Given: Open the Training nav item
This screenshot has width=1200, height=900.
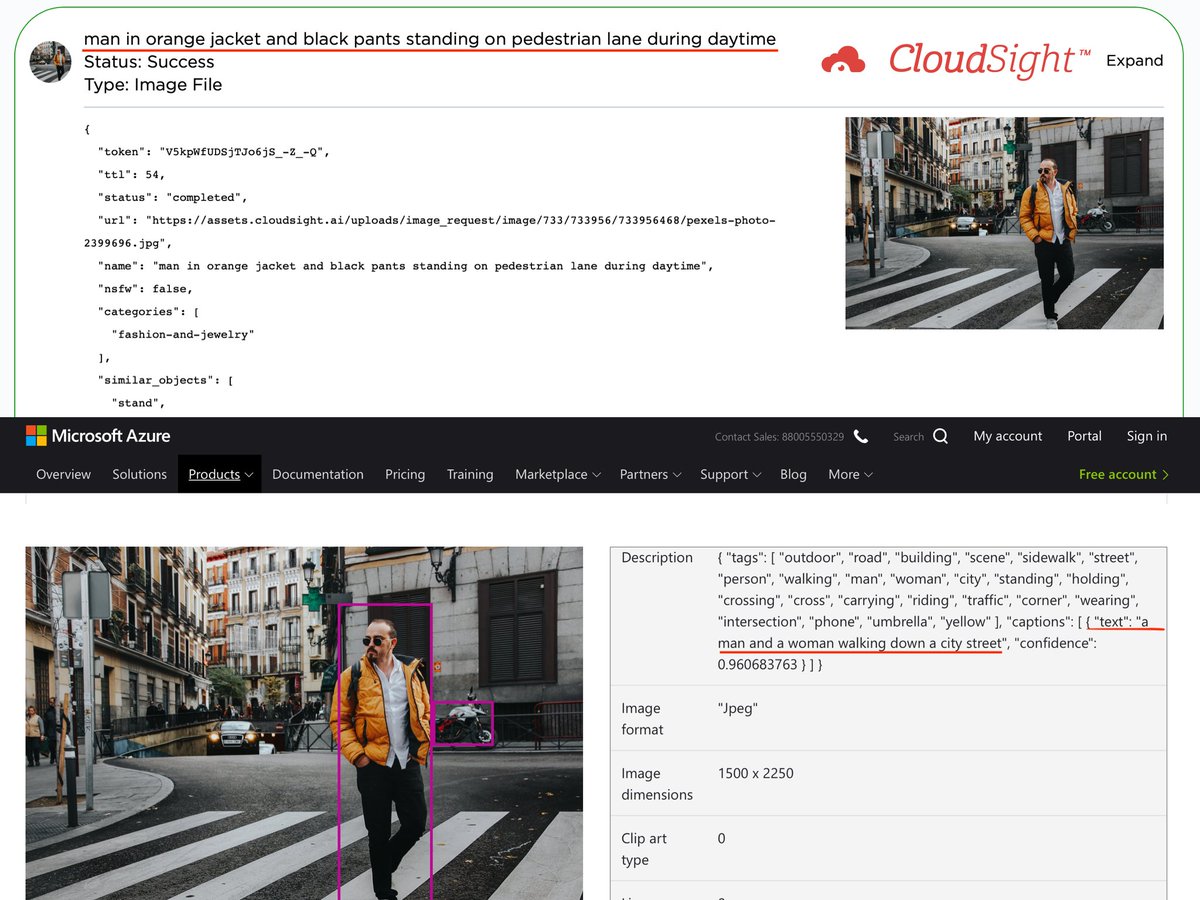Looking at the screenshot, I should tap(470, 474).
